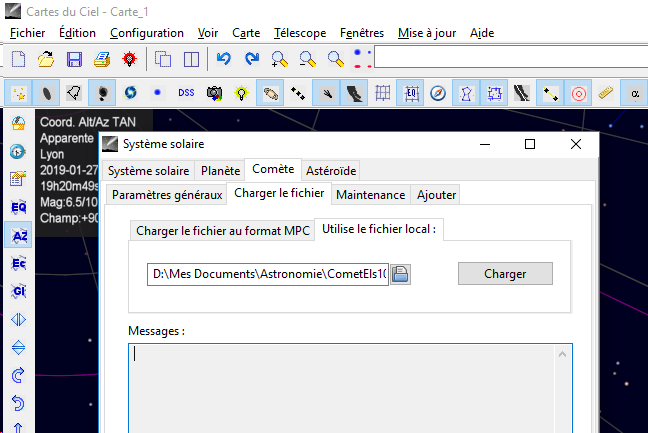This screenshot has width=648, height=433.
Task: Click the search box in top toolbar
Action: pyautogui.click(x=510, y=59)
